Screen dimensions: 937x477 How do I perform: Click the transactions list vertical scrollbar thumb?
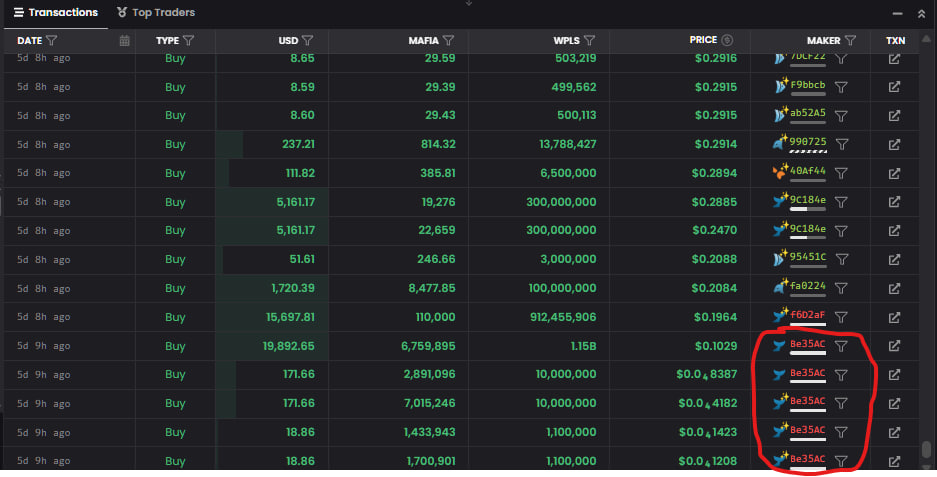[926, 449]
